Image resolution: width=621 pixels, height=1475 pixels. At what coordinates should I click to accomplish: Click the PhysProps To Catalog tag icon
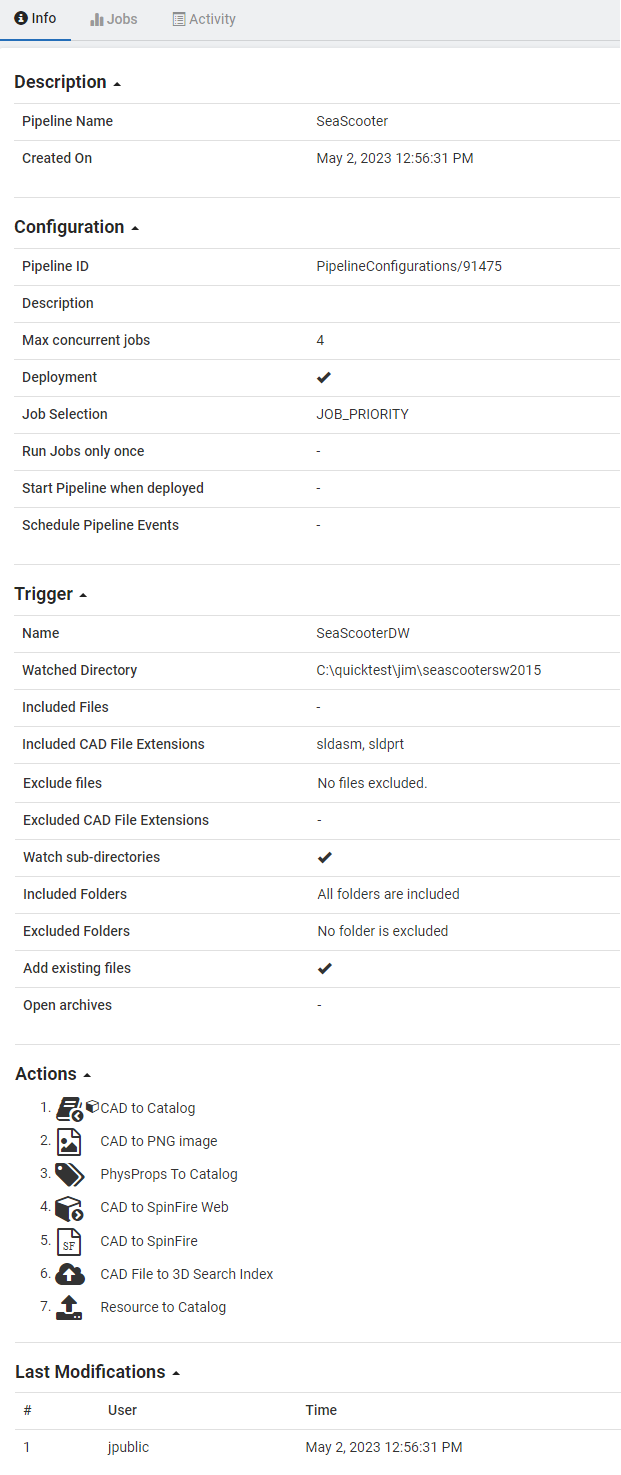pos(69,1174)
